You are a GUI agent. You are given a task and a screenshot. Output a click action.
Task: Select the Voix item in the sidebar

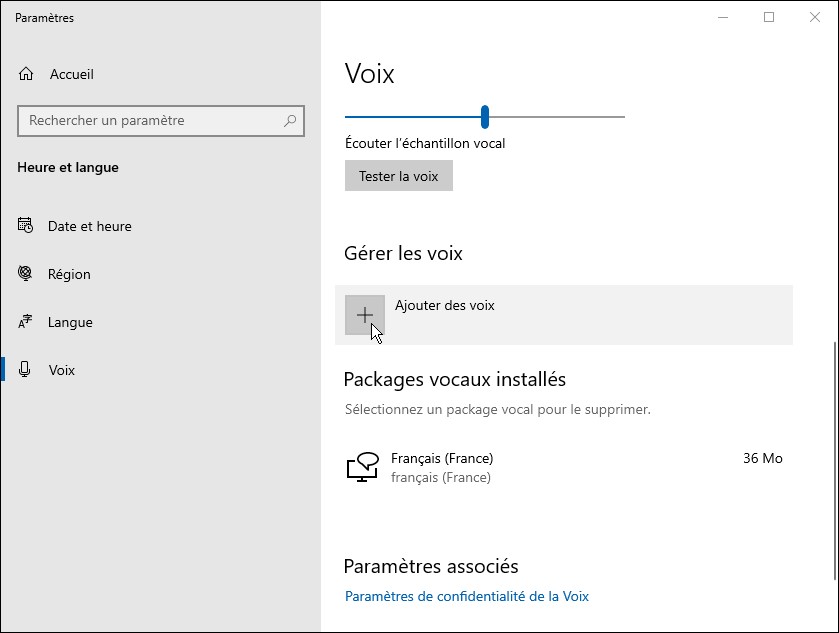(x=62, y=370)
